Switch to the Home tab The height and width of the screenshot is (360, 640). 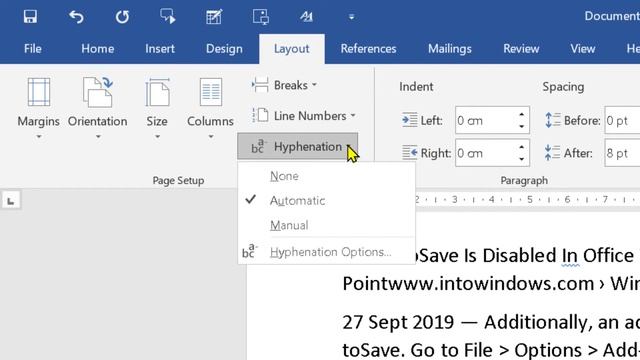click(x=98, y=49)
